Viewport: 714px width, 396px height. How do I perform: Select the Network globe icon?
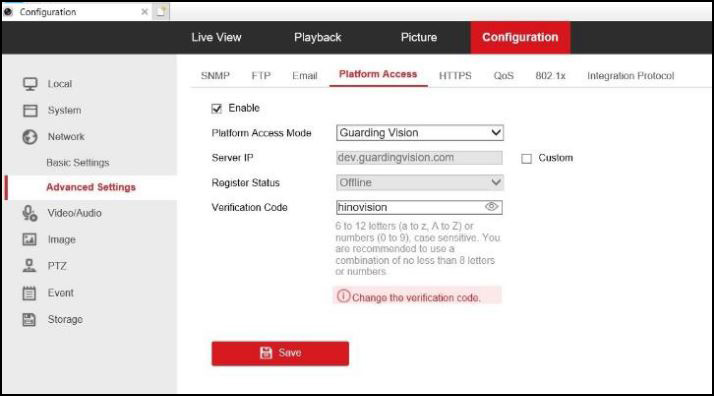[x=30, y=137]
